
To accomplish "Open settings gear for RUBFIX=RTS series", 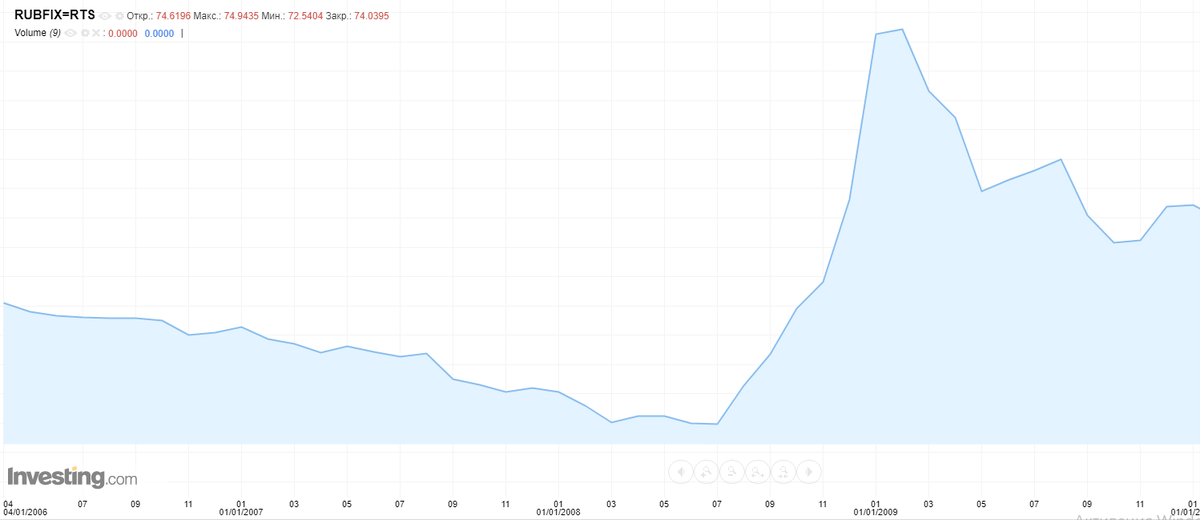I will pos(119,16).
